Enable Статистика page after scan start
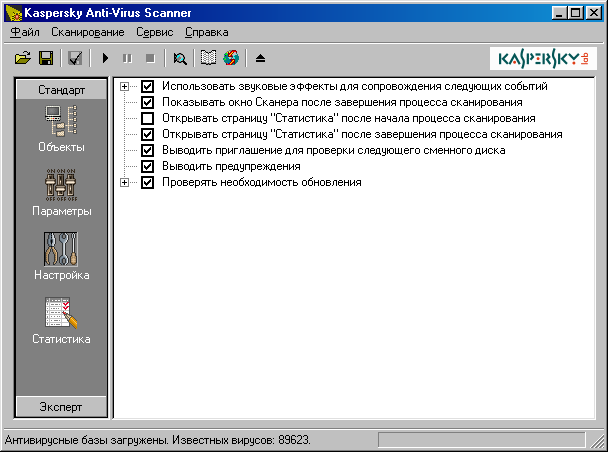This screenshot has width=608, height=452. point(147,118)
